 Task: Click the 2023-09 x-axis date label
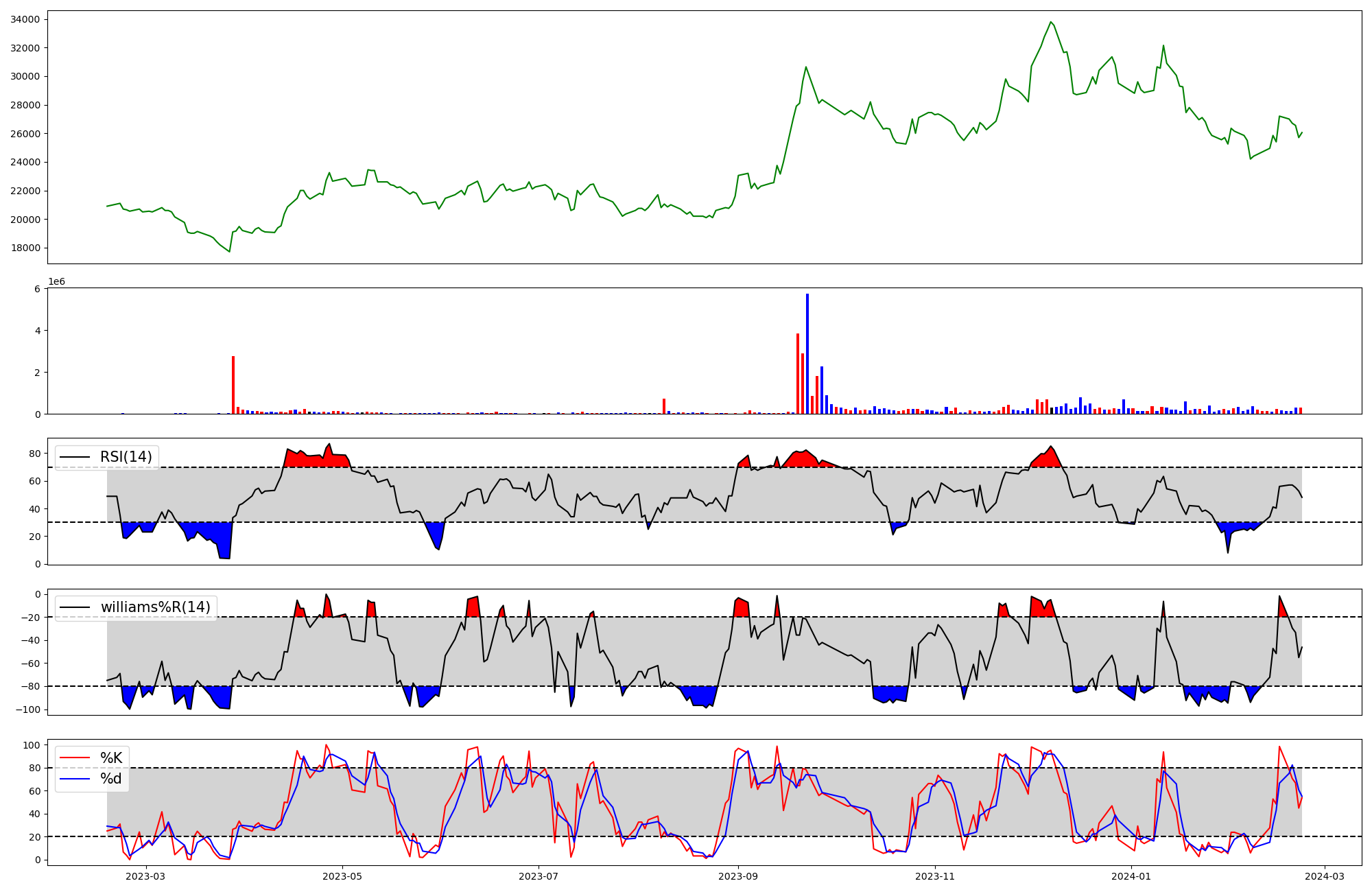coord(738,876)
